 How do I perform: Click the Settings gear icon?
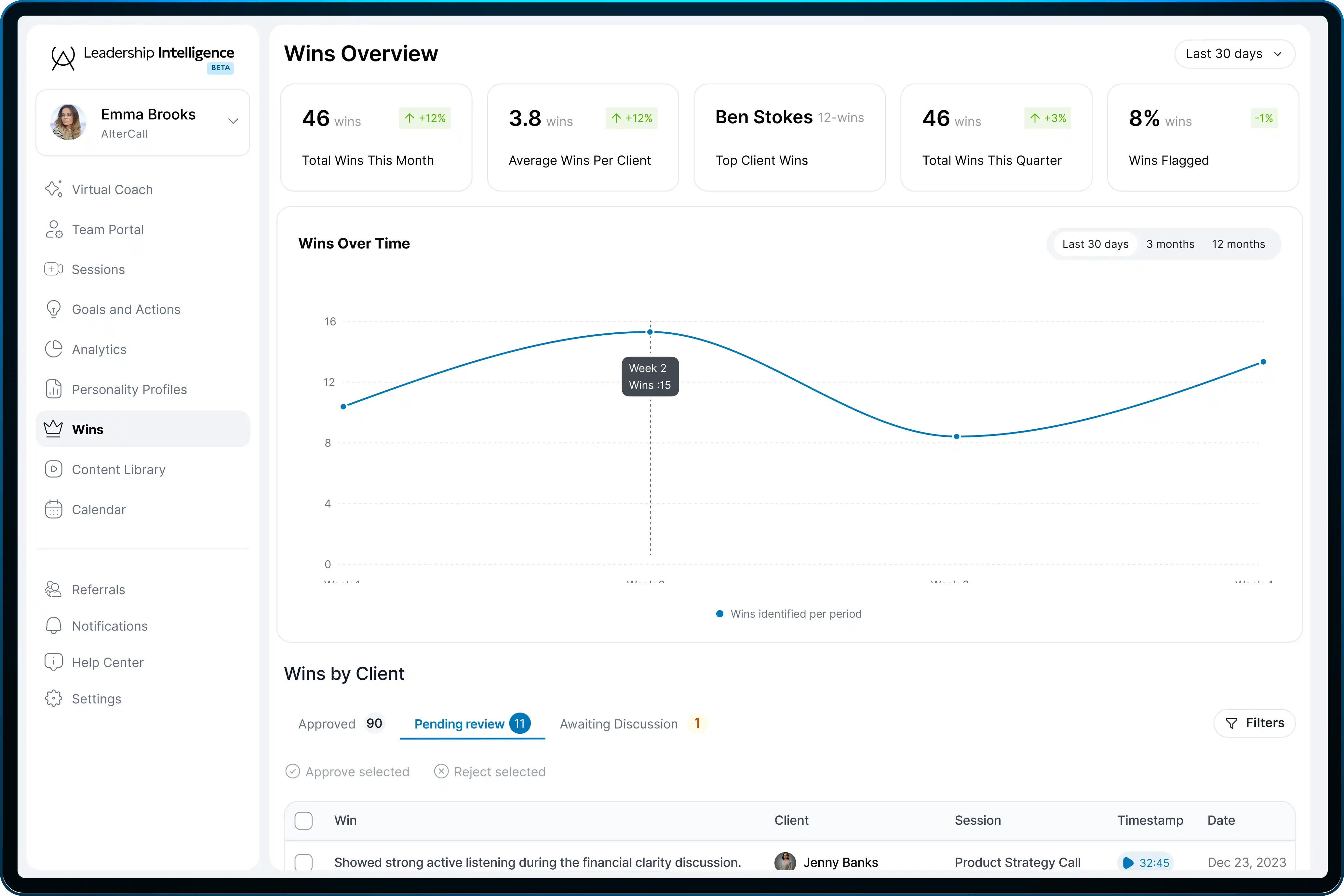click(x=53, y=698)
